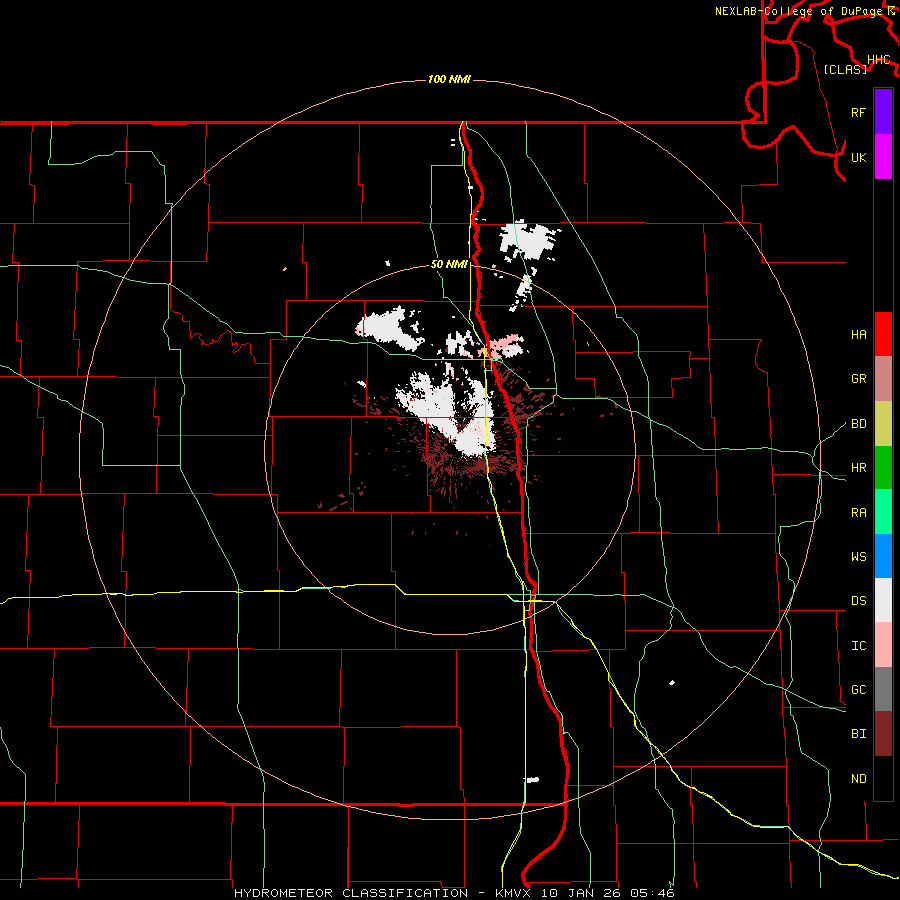The height and width of the screenshot is (900, 900).
Task: Click the GC gray legend swatch
Action: (883, 689)
